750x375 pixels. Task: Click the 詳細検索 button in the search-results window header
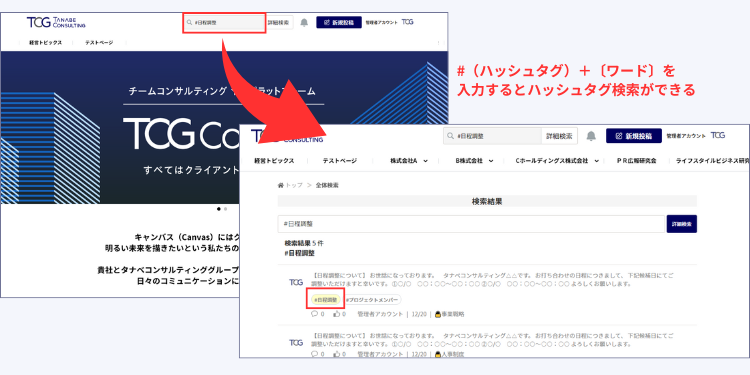click(559, 136)
